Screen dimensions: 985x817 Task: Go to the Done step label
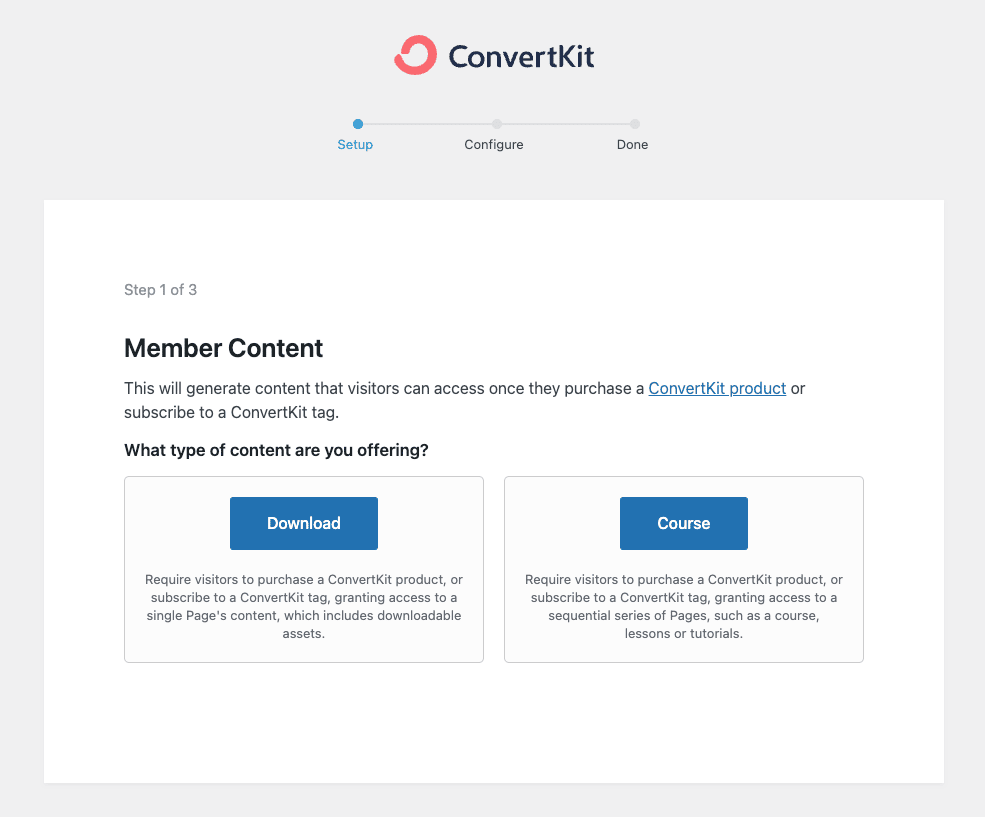633,144
